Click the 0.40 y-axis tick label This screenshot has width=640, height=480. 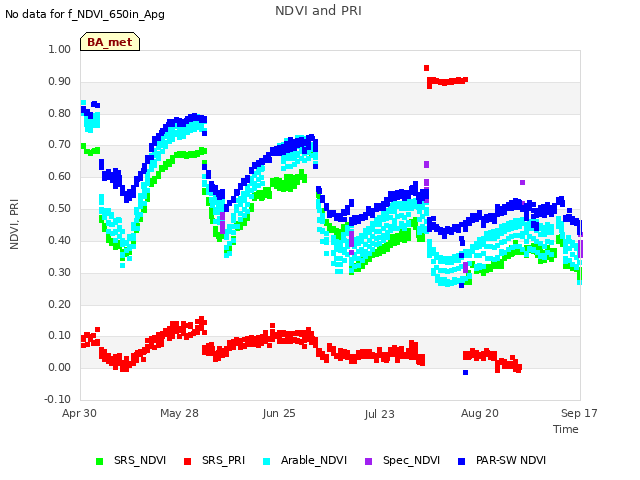tap(60, 240)
